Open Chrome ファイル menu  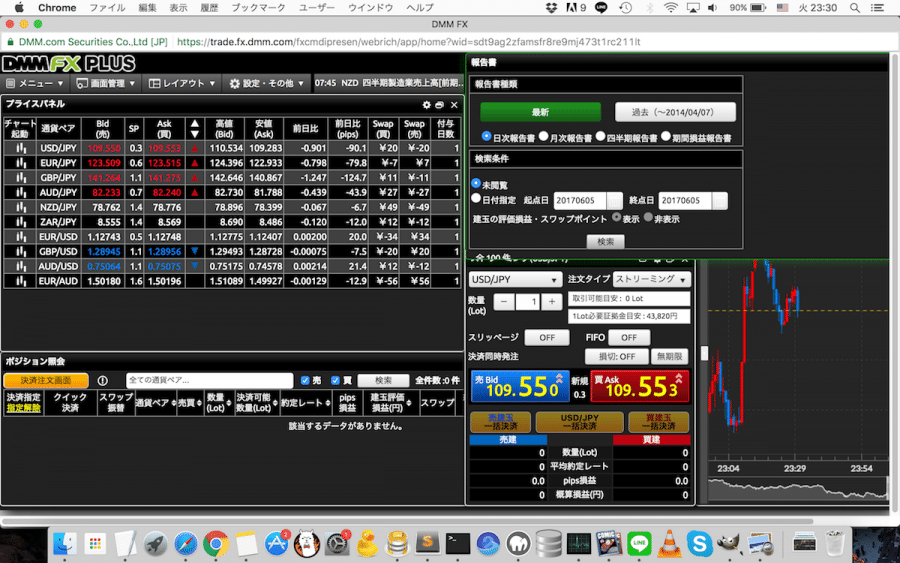point(107,7)
